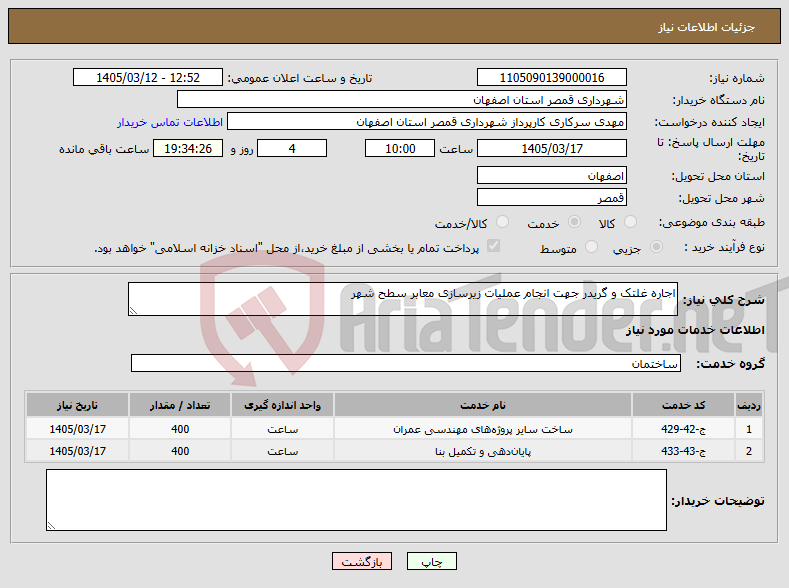Click the گروه خدمت label
Viewport: 789px width, 588px height.
(730, 364)
